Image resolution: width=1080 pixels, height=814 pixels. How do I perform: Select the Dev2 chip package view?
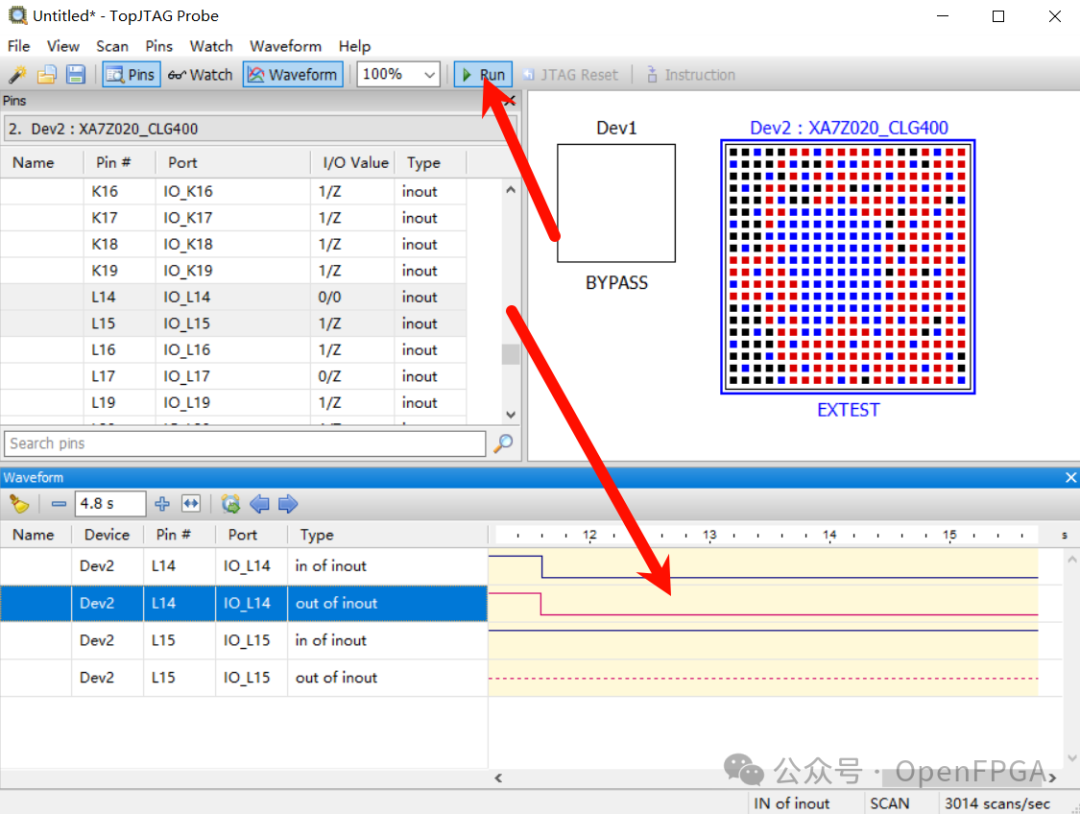(848, 267)
